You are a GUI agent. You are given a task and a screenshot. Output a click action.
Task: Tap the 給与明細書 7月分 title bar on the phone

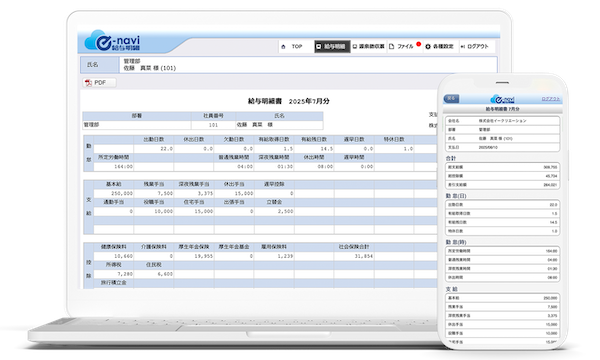(x=502, y=109)
